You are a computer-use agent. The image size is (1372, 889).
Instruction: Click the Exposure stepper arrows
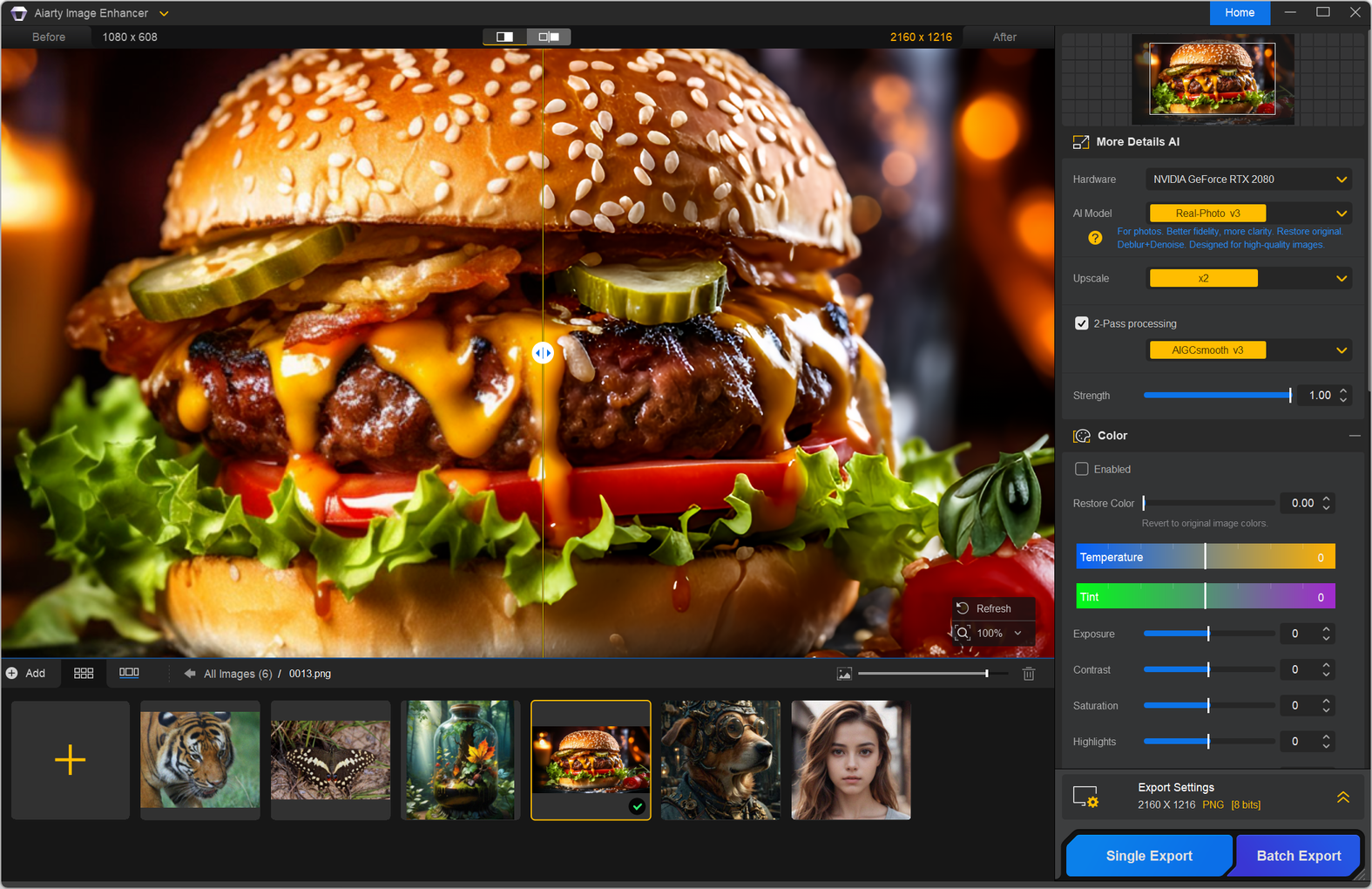1327,634
